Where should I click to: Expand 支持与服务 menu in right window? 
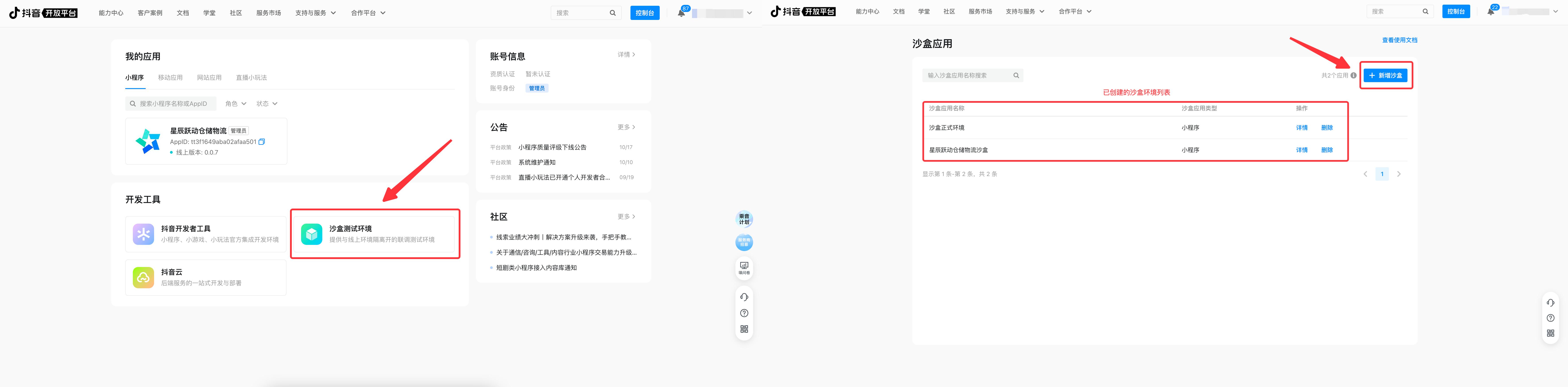pos(1025,12)
